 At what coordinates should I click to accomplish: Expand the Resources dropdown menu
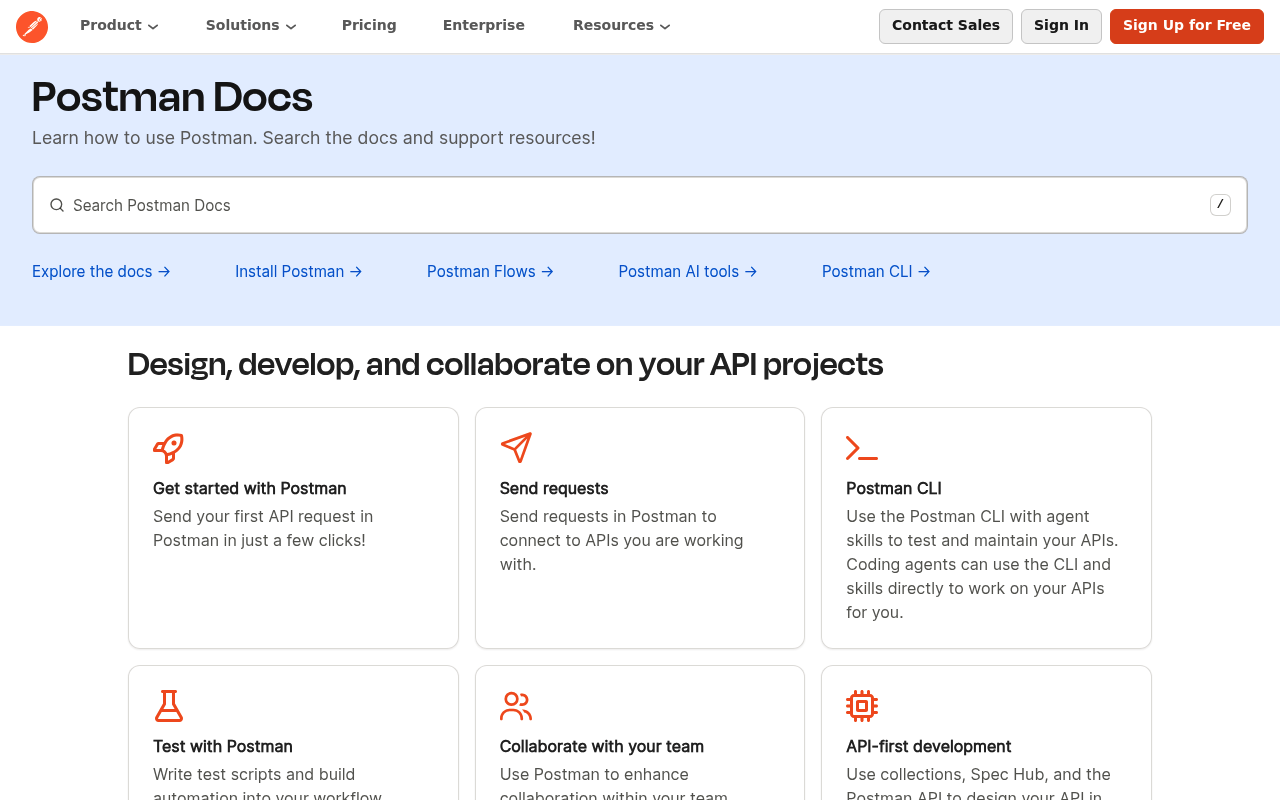[622, 25]
